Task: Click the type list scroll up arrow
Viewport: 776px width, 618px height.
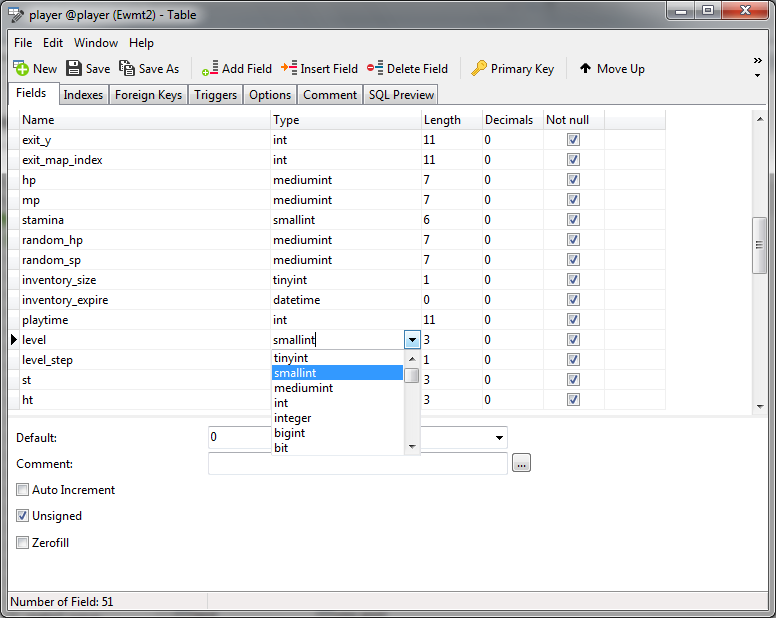Action: (412, 359)
